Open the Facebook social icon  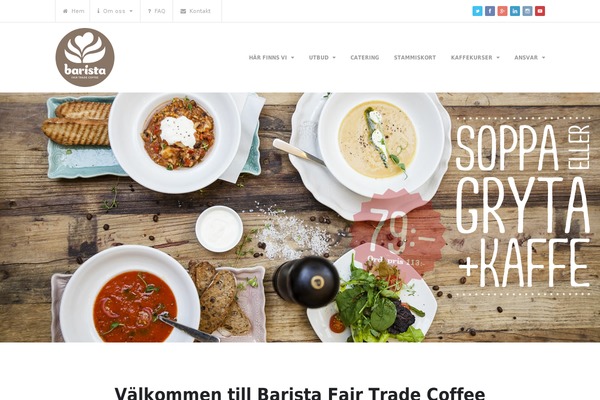(x=490, y=11)
